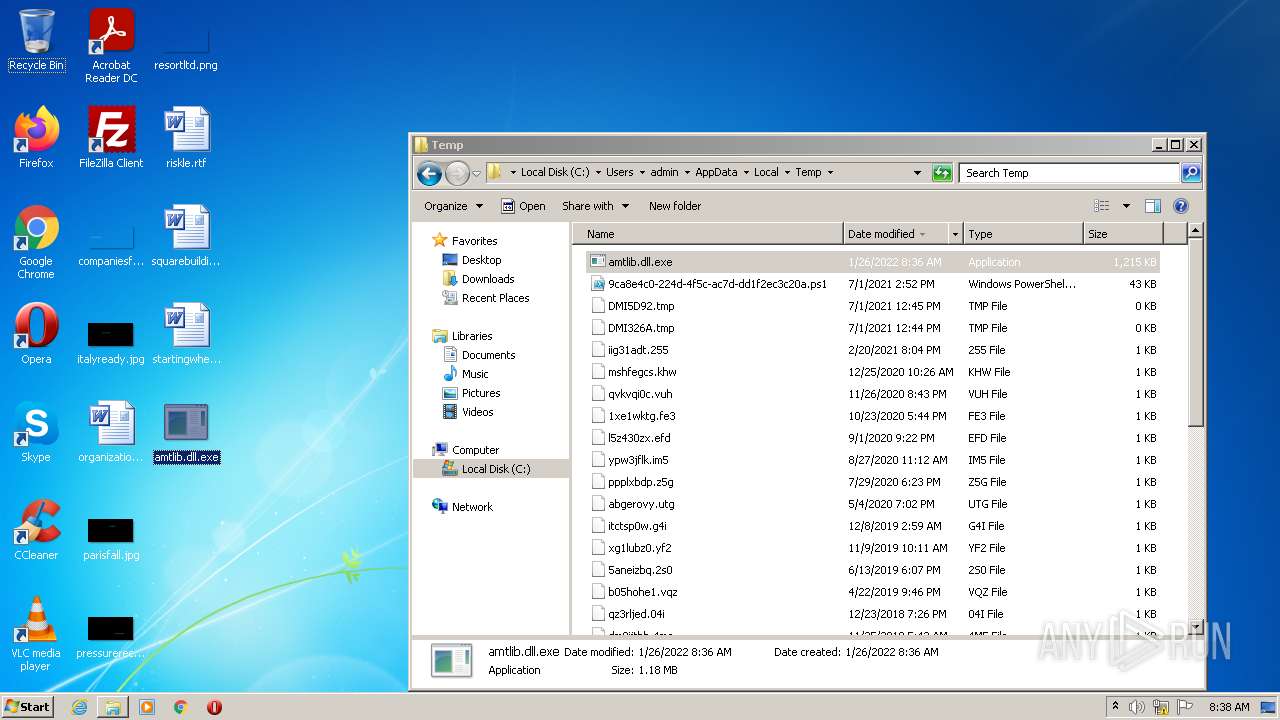1280x720 pixels.
Task: Open Internet Explorer from taskbar
Action: click(79, 707)
